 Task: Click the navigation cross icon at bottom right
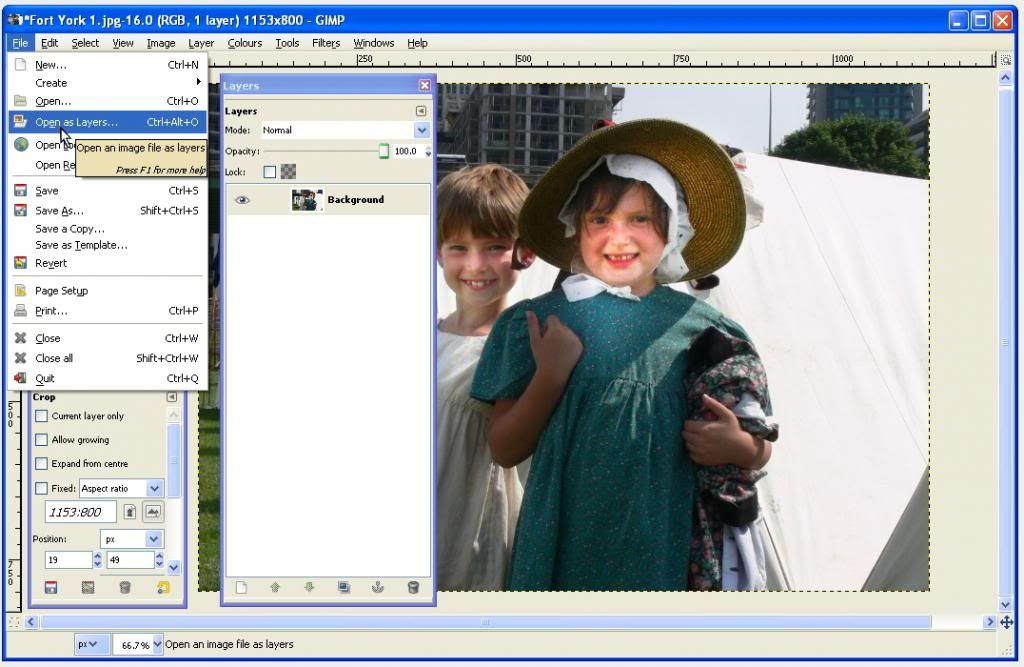click(1006, 622)
